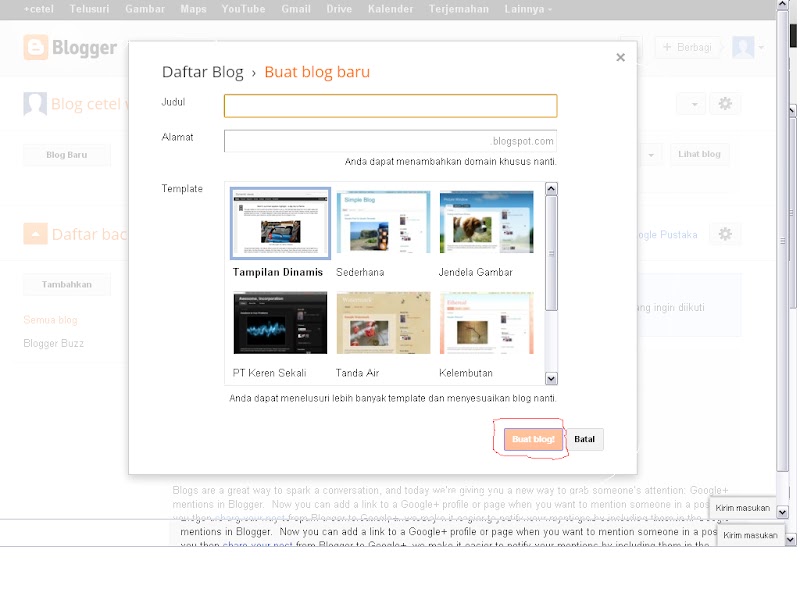Click the share your post link
The image size is (800, 600).
coord(258,544)
